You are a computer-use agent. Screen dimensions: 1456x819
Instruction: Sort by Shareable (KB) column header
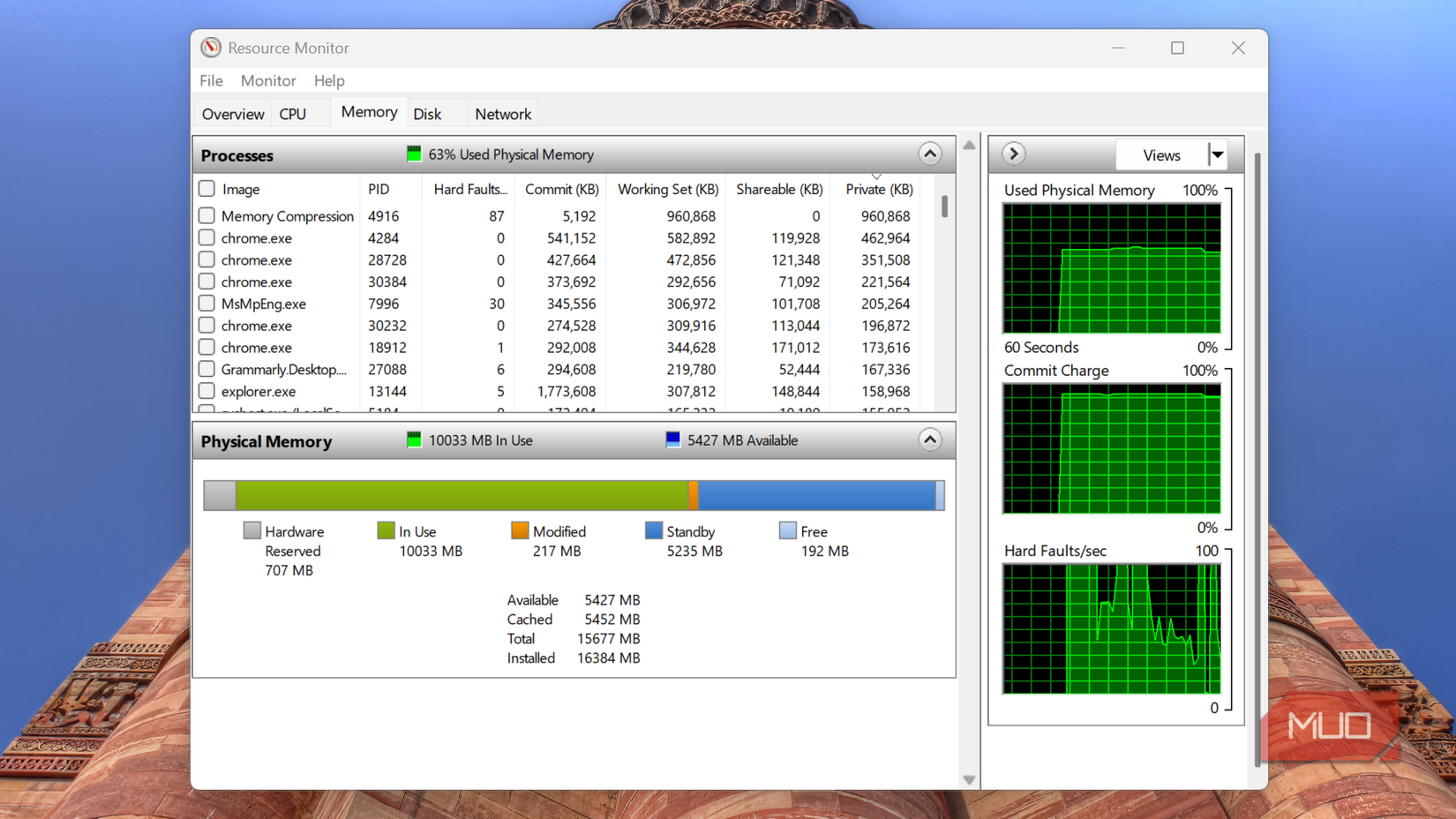(779, 189)
